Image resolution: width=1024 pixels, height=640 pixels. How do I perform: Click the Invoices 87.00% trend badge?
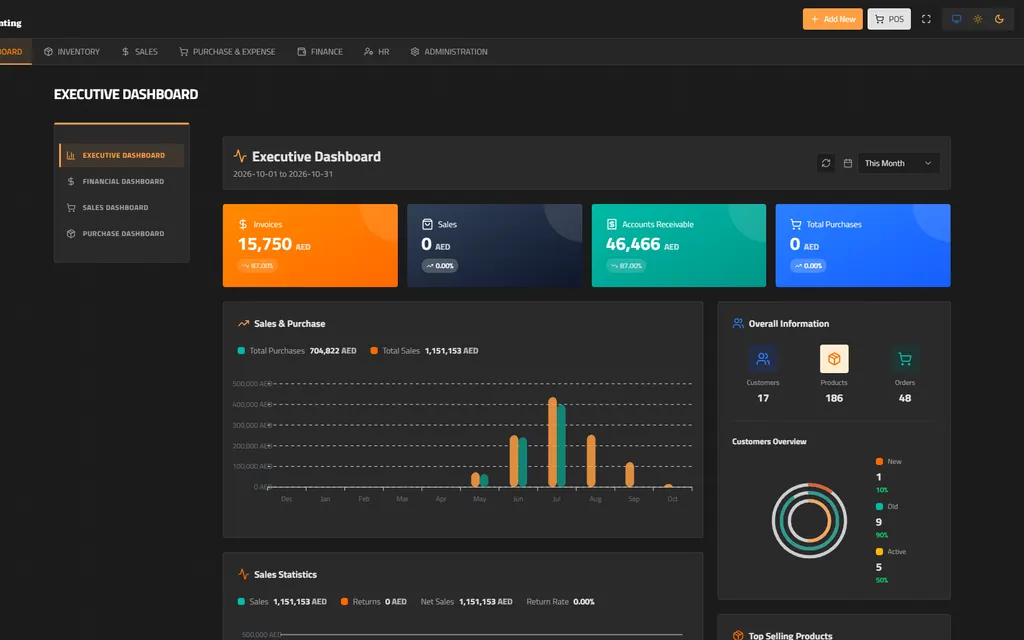257,266
